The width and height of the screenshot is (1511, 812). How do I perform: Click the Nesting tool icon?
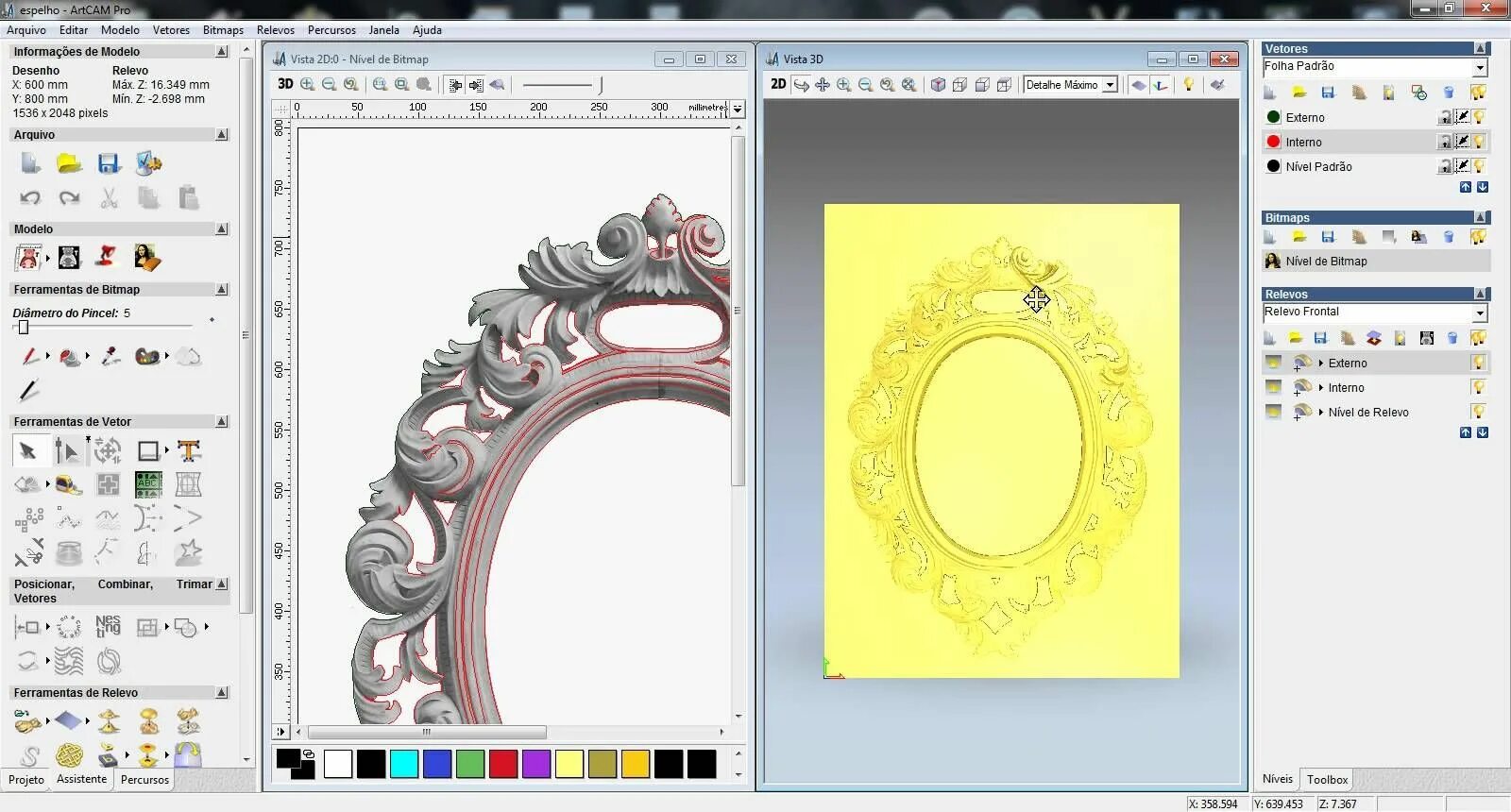pos(108,626)
